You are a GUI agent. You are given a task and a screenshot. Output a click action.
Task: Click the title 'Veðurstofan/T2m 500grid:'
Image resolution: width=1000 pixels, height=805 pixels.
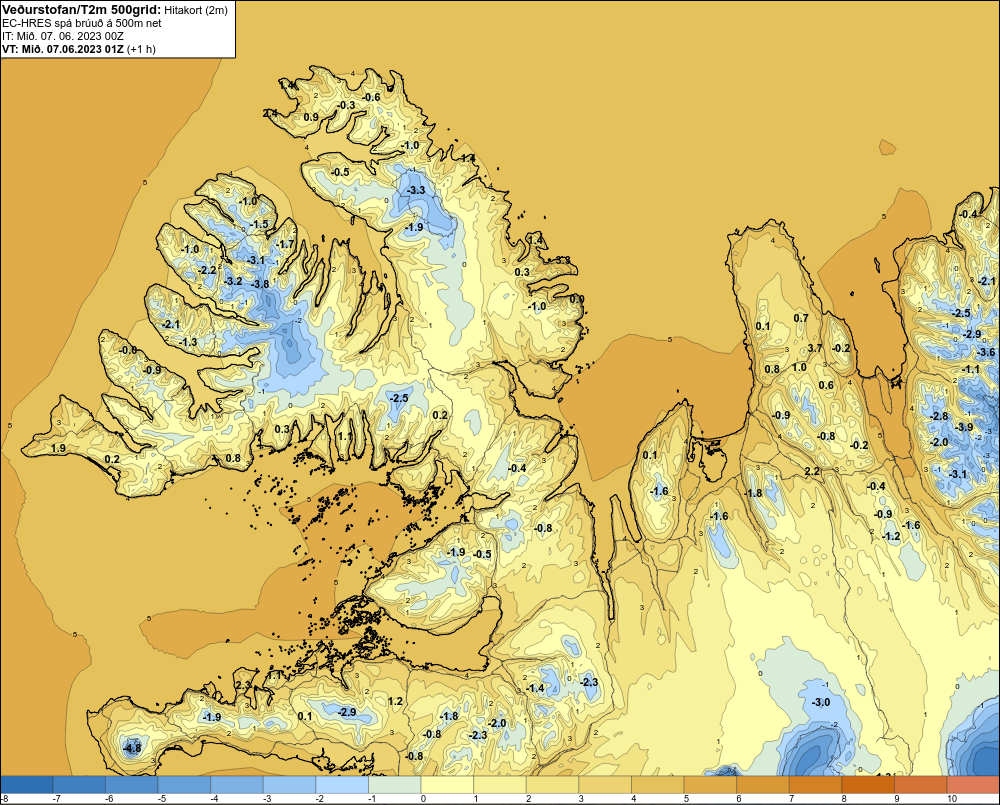click(82, 10)
